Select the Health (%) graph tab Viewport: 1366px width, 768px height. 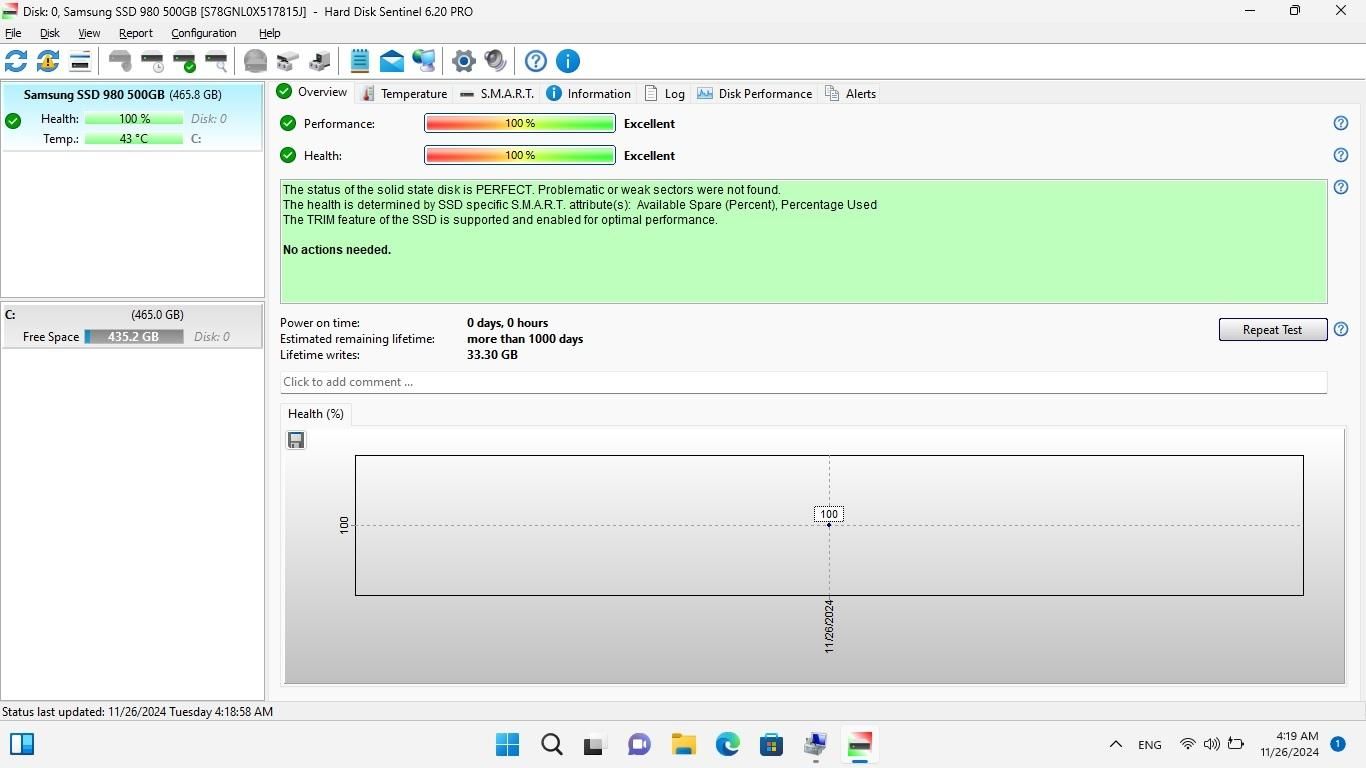click(x=316, y=414)
